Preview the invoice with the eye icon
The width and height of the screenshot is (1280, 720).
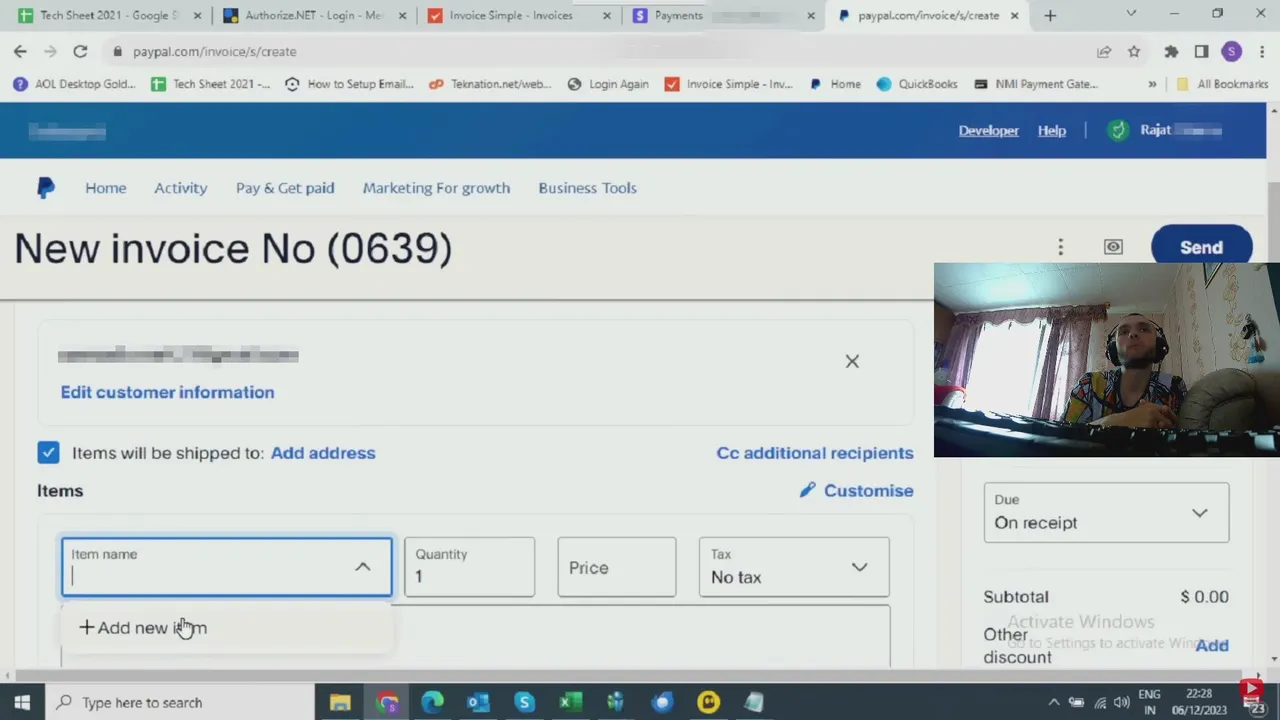[1113, 247]
